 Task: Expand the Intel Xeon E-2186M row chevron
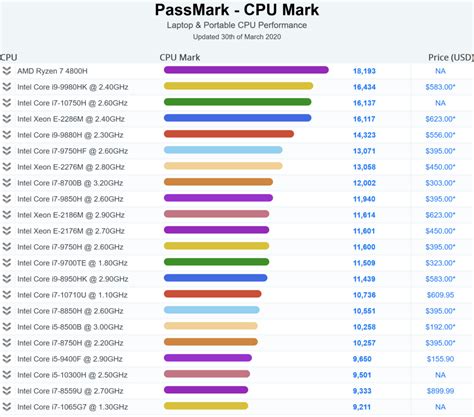7,215
